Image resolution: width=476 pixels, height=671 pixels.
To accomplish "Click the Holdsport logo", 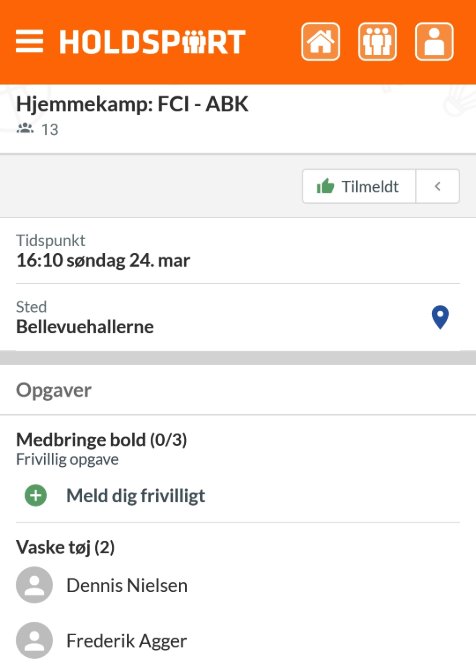I will pyautogui.click(x=152, y=42).
